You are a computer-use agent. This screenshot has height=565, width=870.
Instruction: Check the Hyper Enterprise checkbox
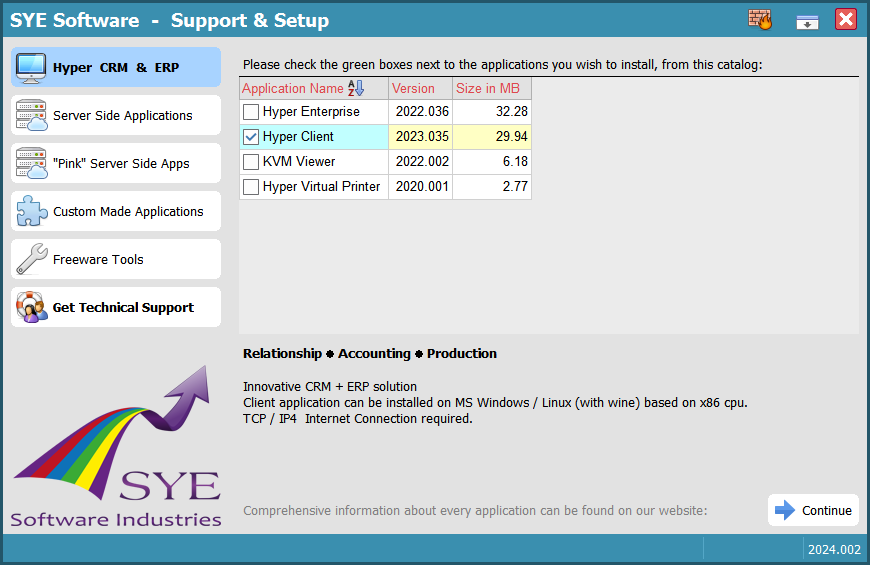click(251, 112)
